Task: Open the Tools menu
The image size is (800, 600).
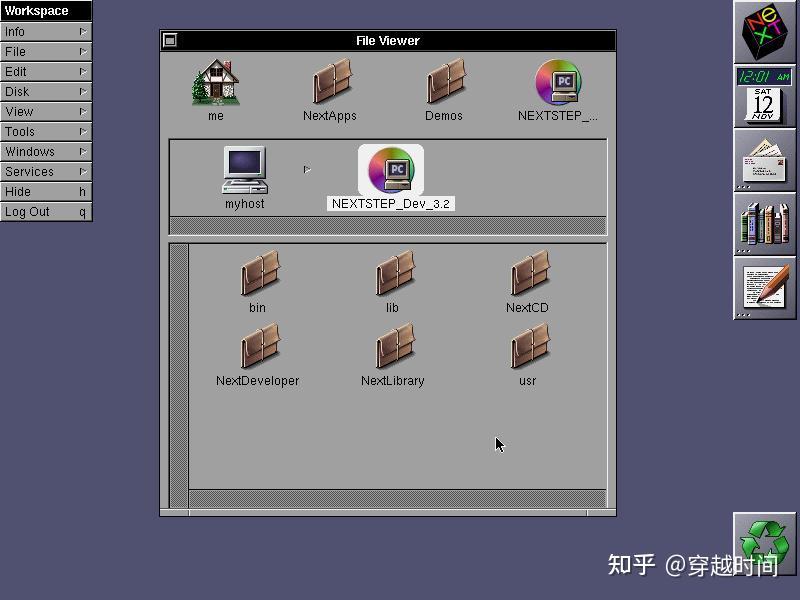Action: pos(46,132)
